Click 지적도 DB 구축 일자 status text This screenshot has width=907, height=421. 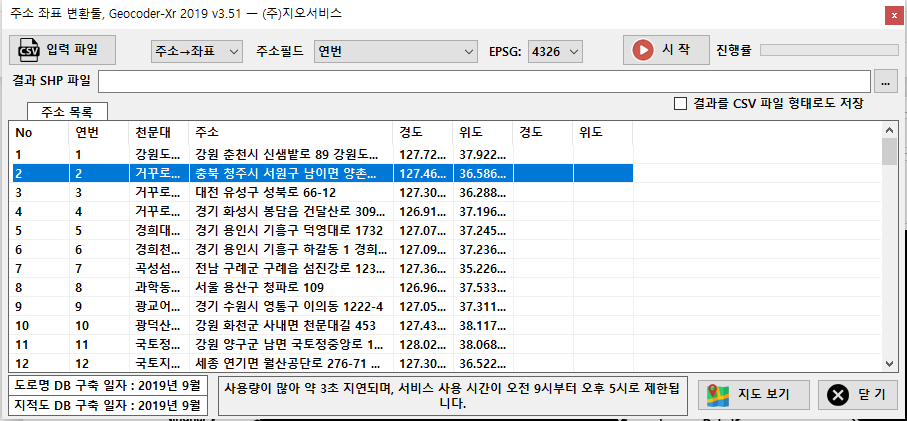(109, 405)
